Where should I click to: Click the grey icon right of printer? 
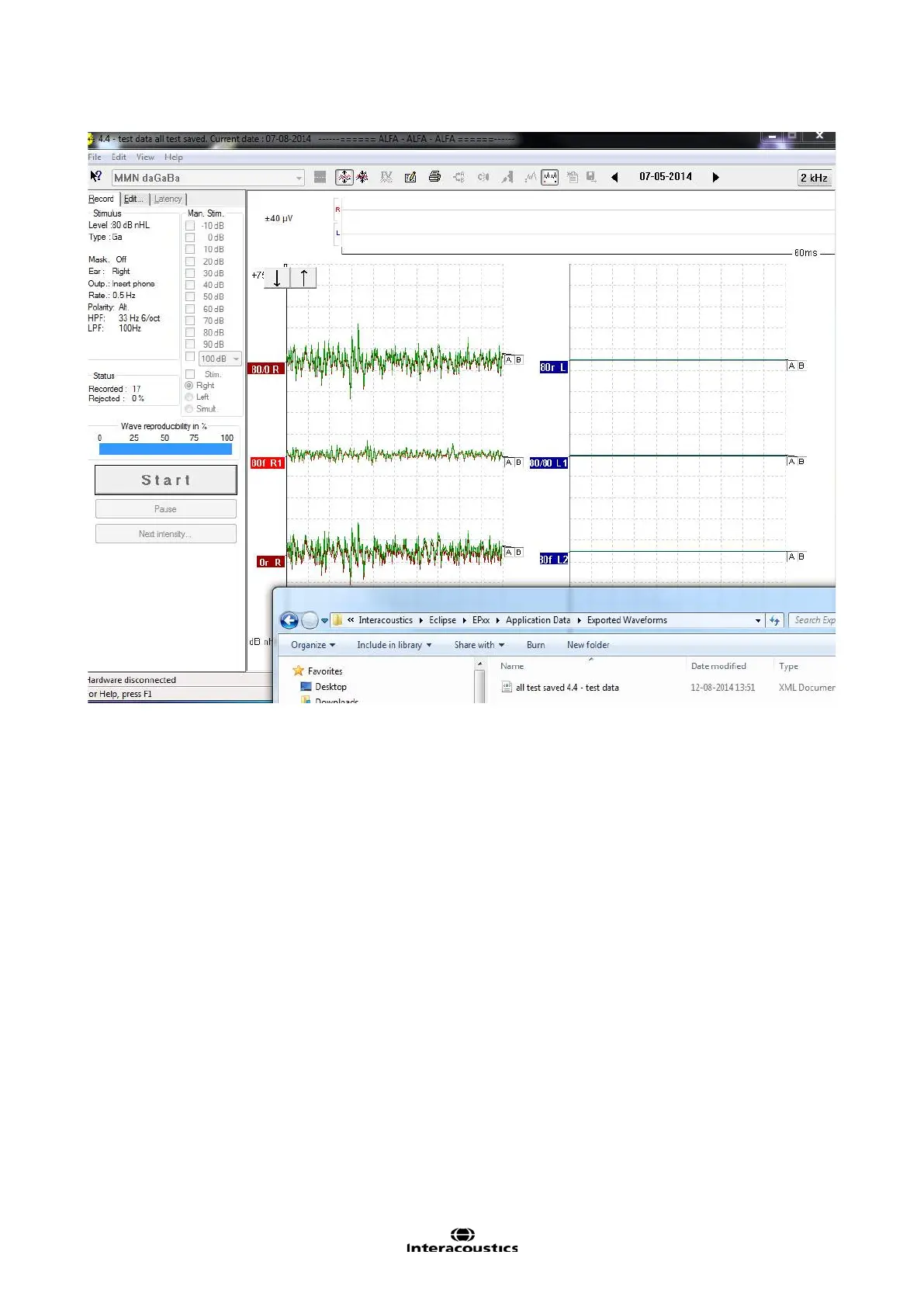pos(459,178)
